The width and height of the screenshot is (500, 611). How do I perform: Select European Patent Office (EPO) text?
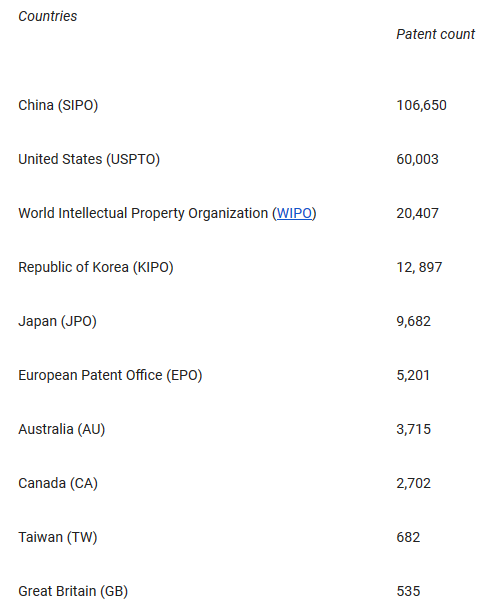pos(110,375)
